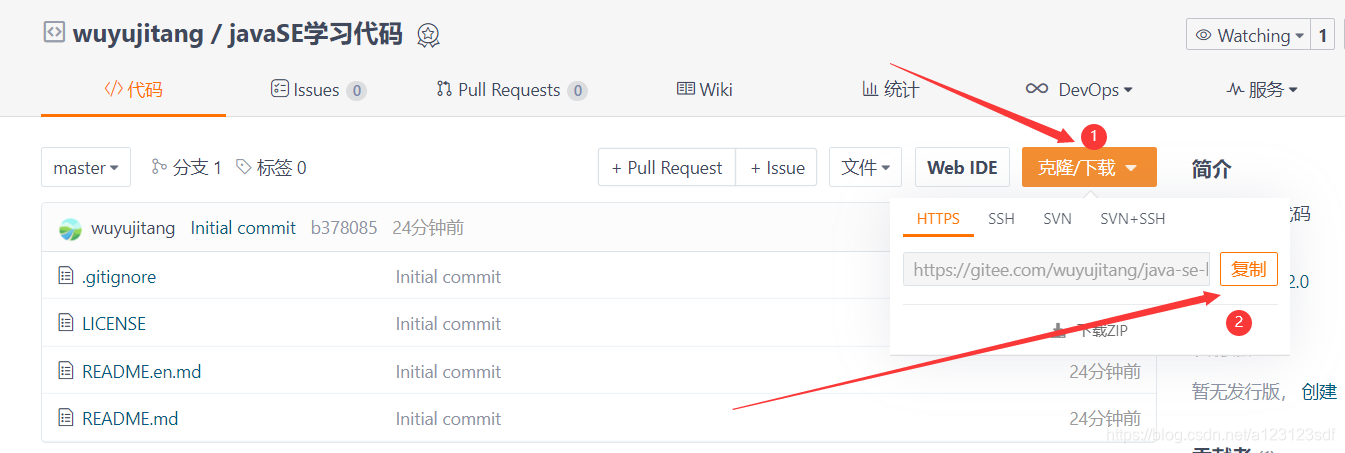Open the Watching dropdown

tap(1248, 35)
